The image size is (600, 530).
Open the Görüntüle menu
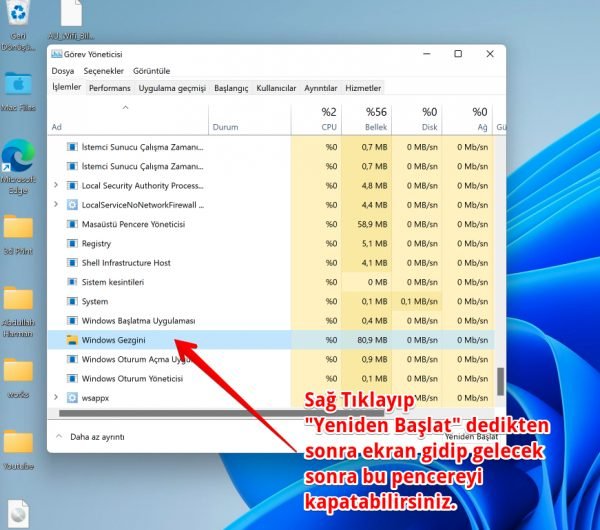[x=152, y=71]
